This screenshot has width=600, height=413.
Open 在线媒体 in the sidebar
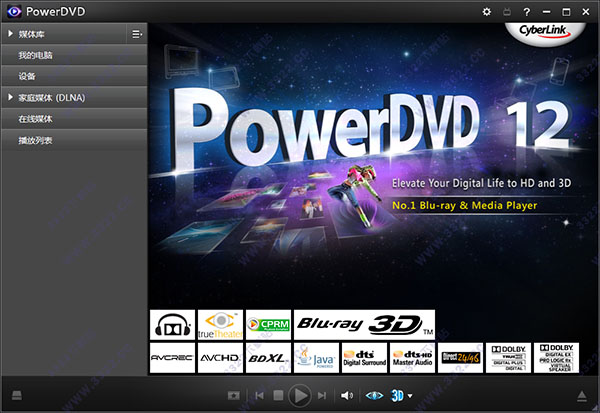tap(74, 119)
